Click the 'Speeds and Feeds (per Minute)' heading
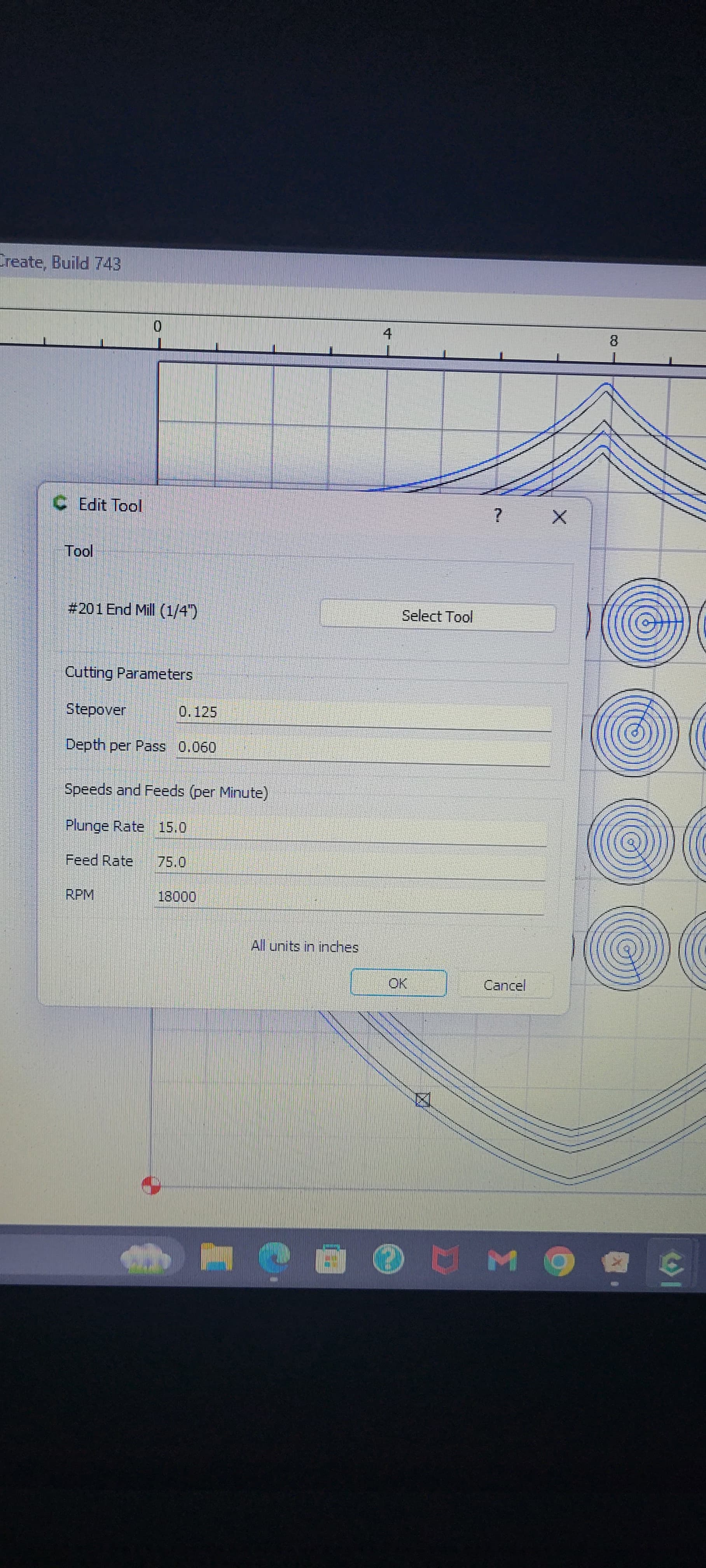The height and width of the screenshot is (1568, 706). (x=166, y=791)
